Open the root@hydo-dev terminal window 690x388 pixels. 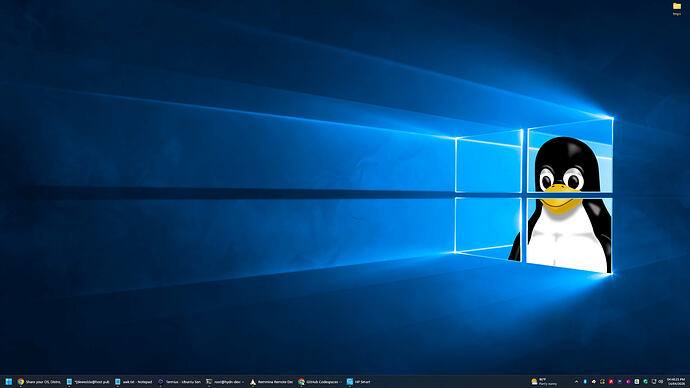225,382
